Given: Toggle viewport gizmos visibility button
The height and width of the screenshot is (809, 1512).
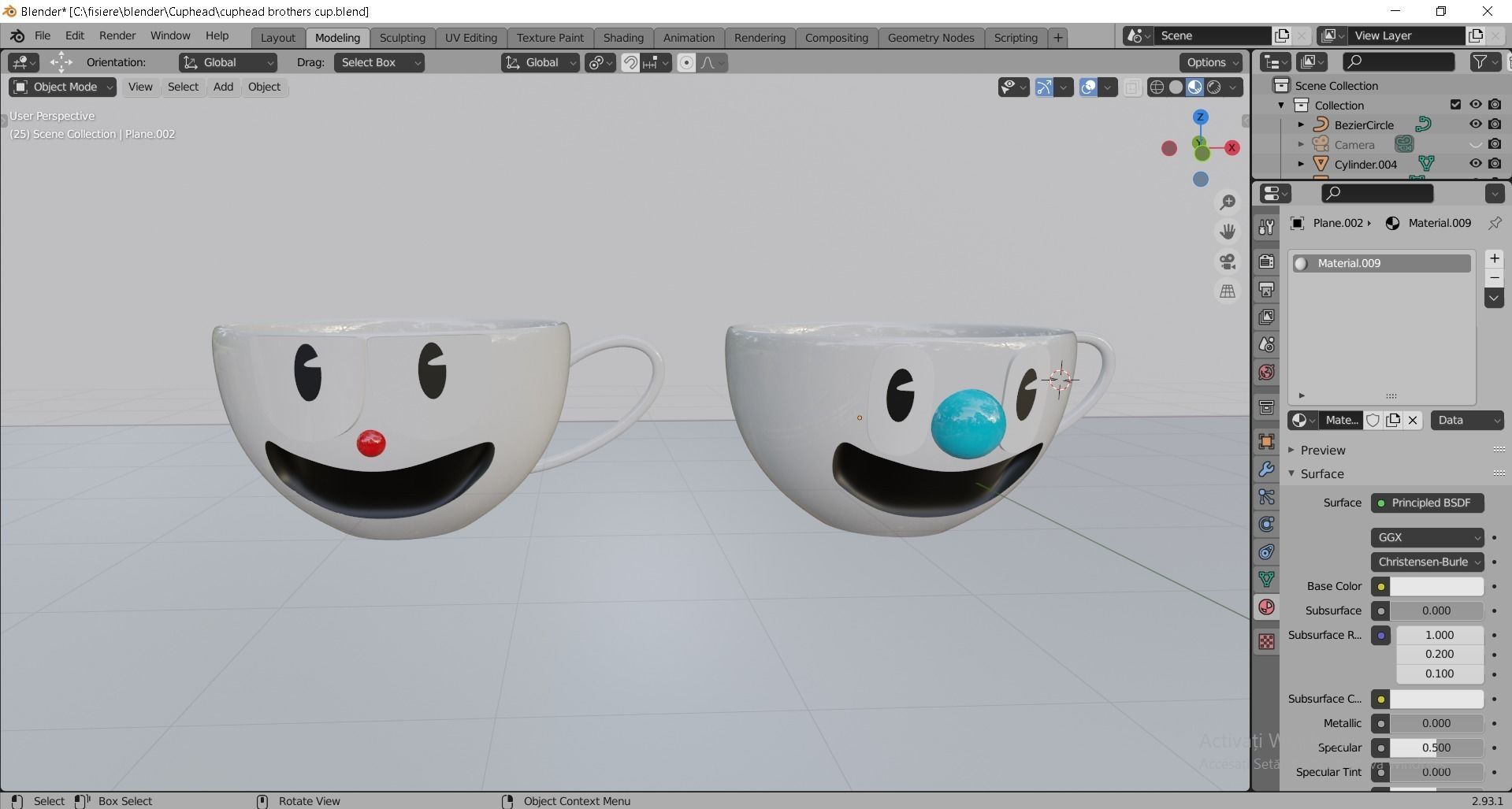Looking at the screenshot, I should 1044,87.
